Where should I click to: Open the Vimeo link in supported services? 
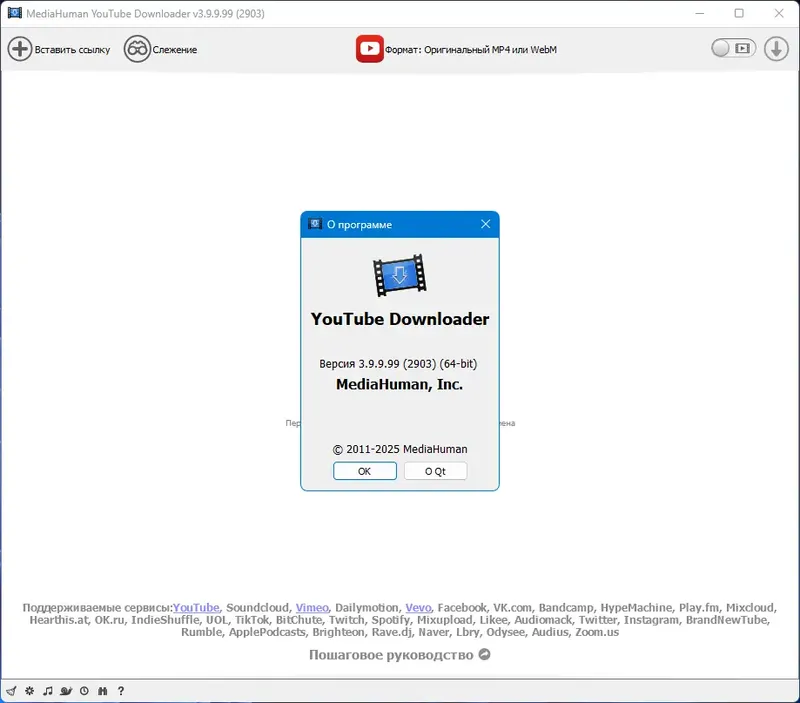tap(312, 608)
